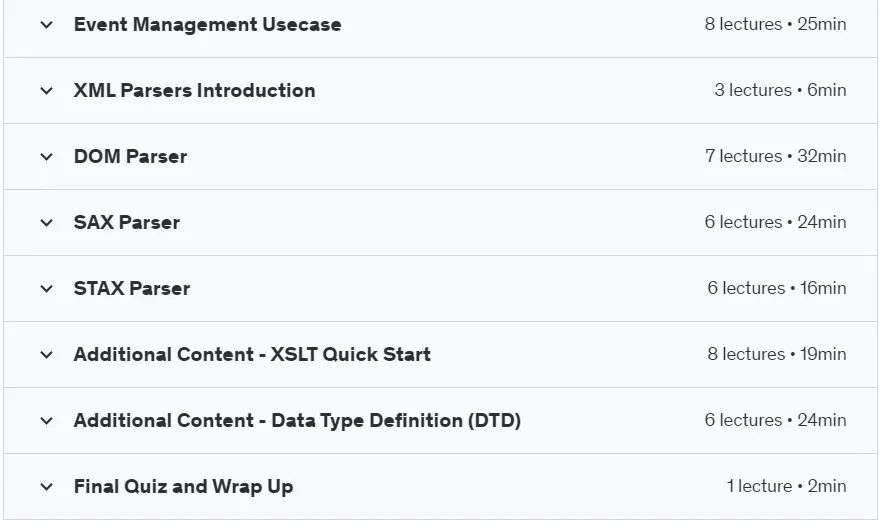
Task: Click the 1 lecture • 2min label
Action: tap(787, 486)
